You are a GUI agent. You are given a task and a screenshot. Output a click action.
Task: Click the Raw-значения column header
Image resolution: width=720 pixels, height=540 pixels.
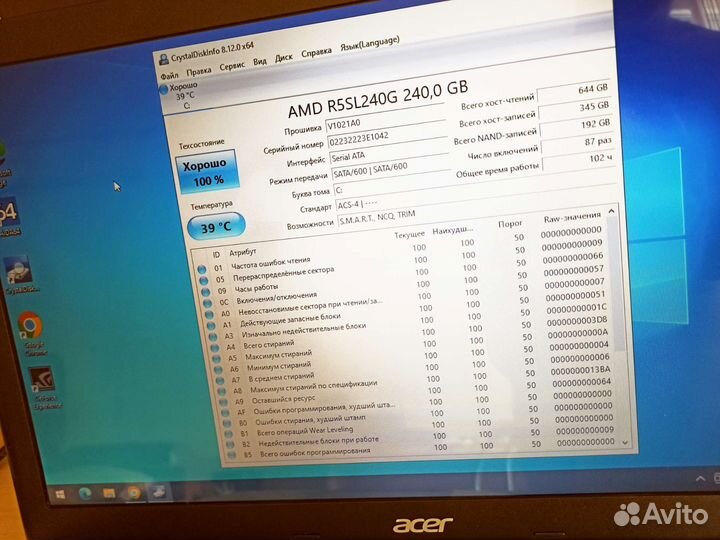[572, 216]
